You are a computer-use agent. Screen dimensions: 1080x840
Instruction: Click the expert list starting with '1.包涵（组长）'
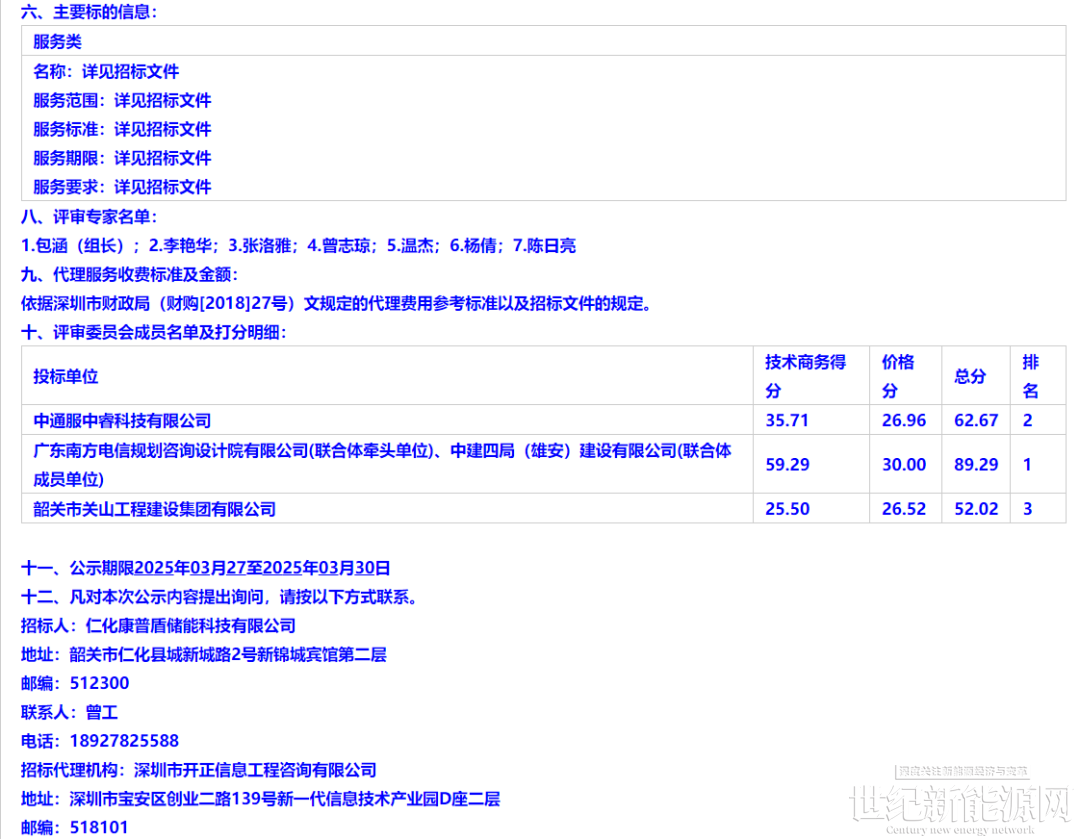click(298, 246)
